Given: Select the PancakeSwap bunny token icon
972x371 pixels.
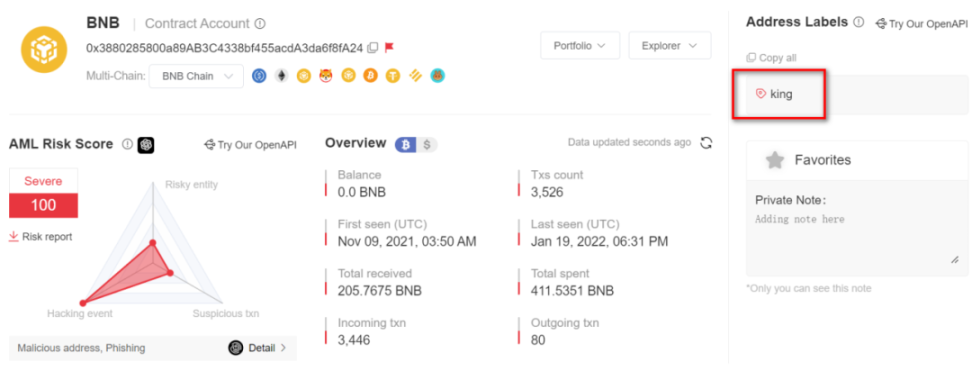Looking at the screenshot, I should [x=438, y=76].
